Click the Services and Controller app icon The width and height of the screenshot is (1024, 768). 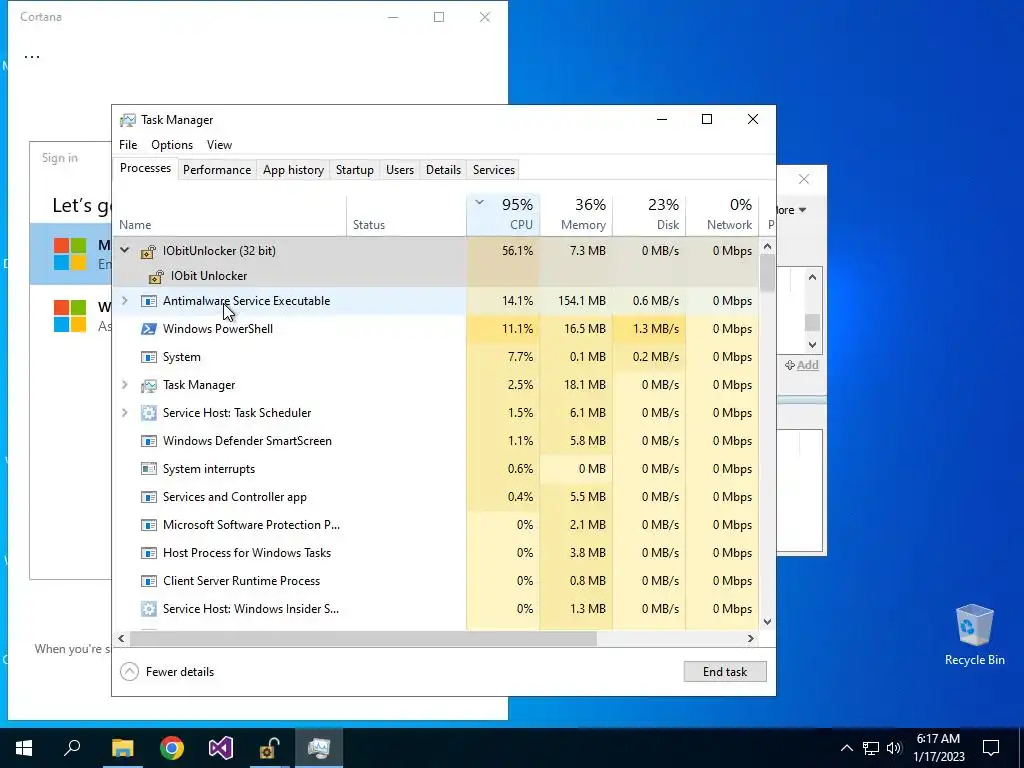click(149, 497)
